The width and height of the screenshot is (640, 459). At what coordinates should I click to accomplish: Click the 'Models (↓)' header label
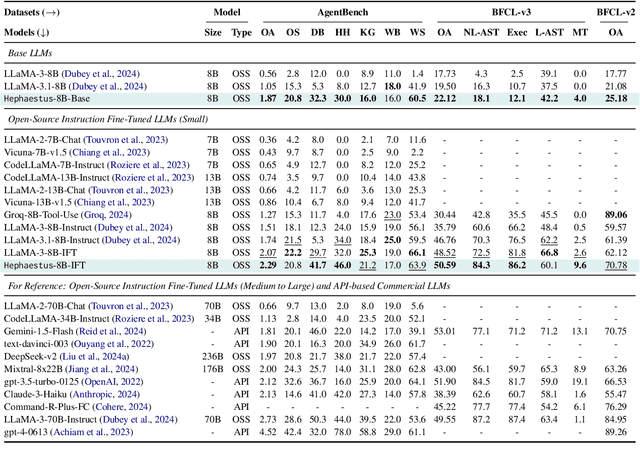pos(27,32)
